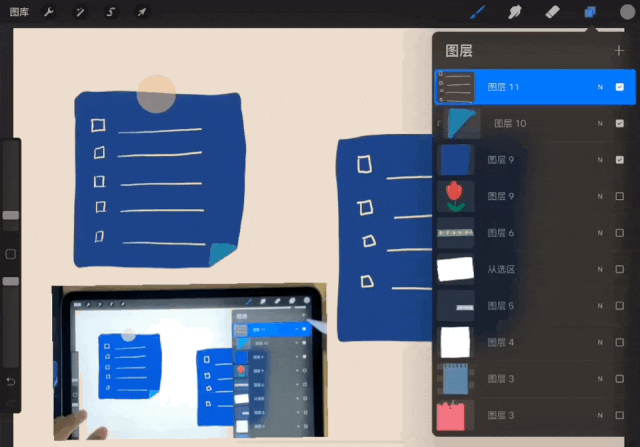640x447 pixels.
Task: Show the pink 图层 3 layer checkbox
Action: click(x=620, y=415)
